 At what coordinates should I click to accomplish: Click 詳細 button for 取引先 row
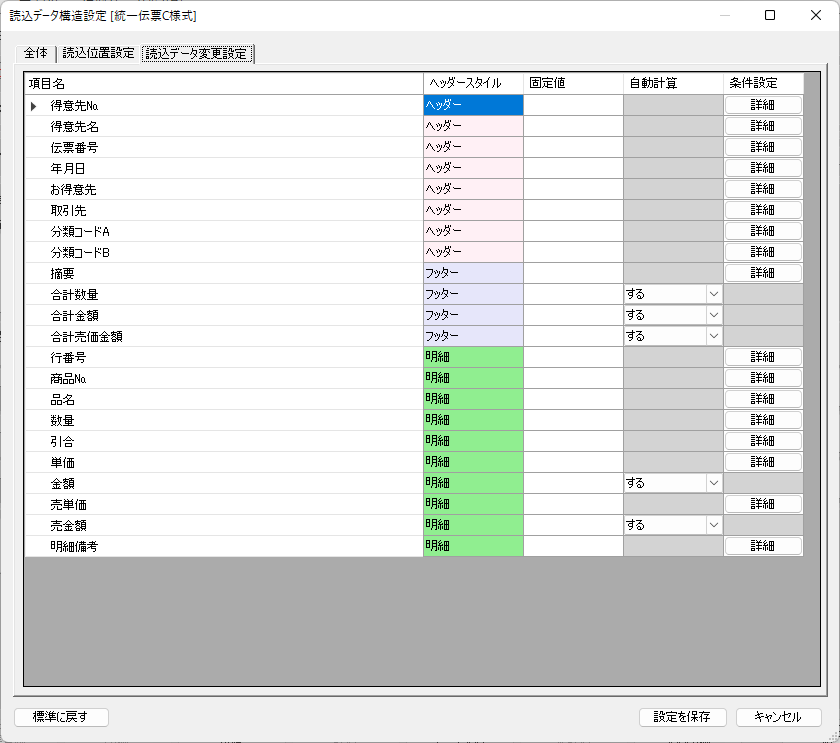point(763,210)
